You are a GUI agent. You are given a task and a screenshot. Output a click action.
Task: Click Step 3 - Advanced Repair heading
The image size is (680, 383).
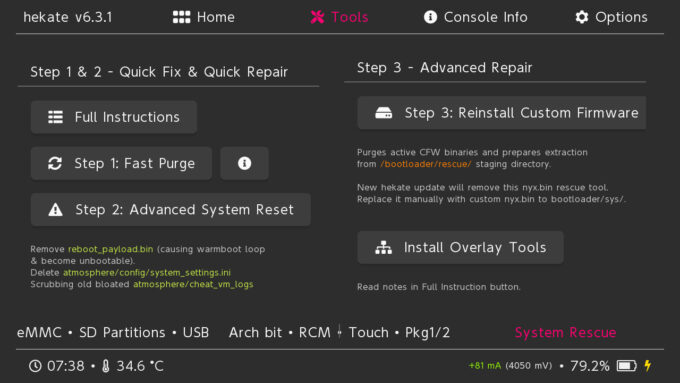coord(445,68)
